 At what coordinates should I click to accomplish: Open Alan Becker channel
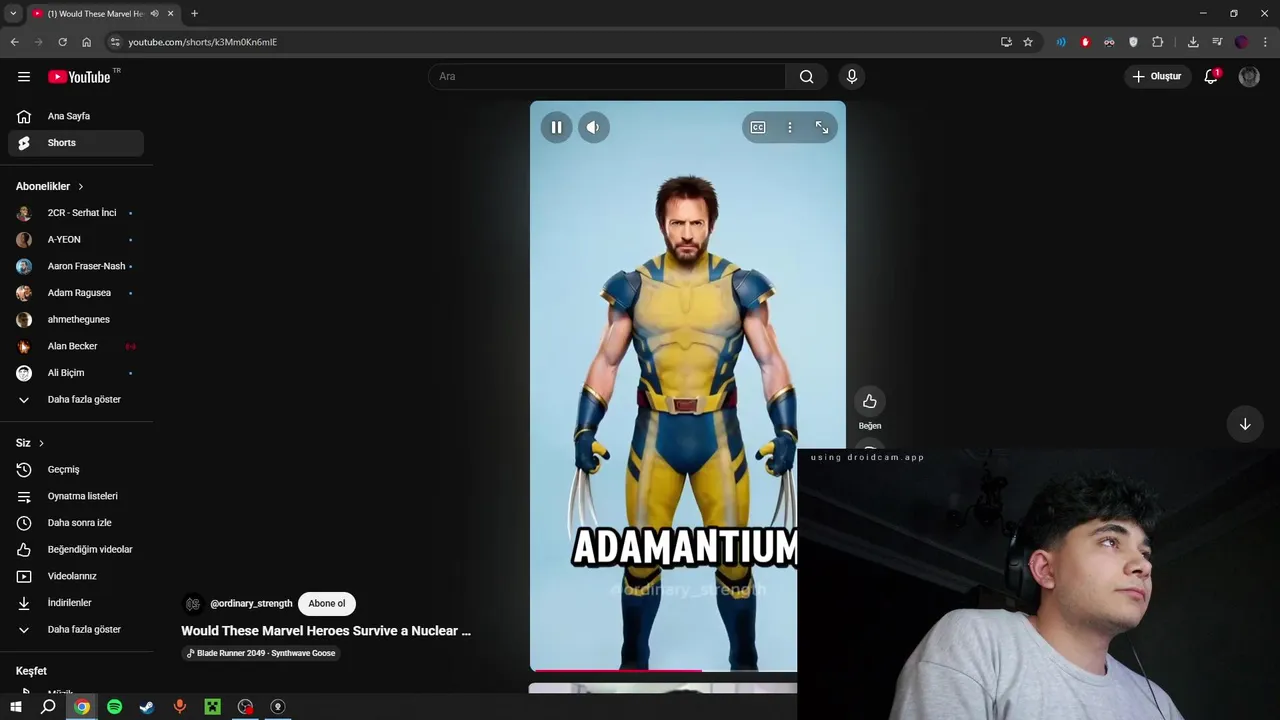pos(76,346)
